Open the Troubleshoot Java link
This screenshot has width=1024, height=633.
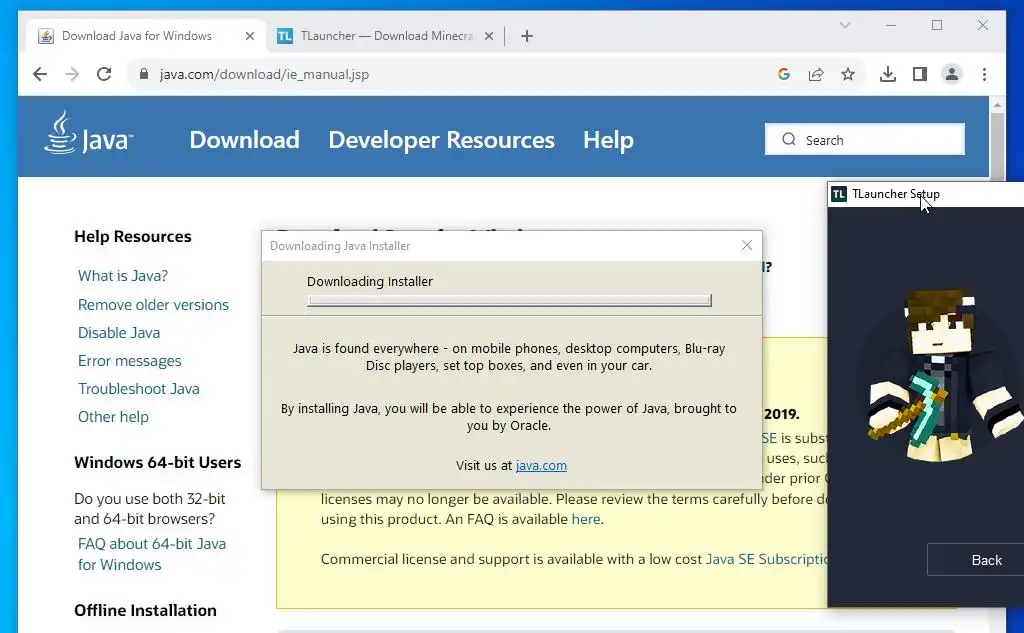[x=138, y=389]
